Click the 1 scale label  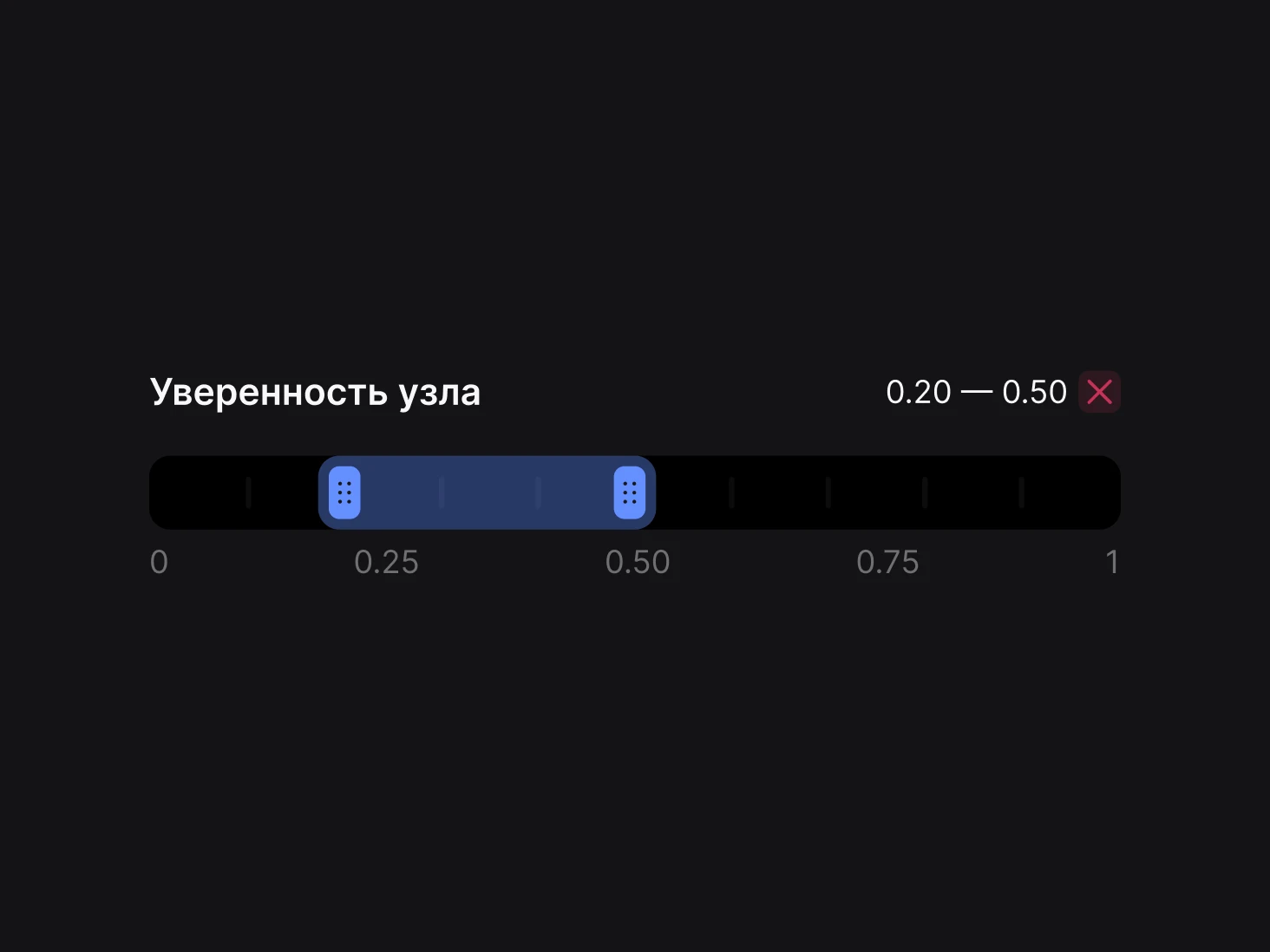tap(1112, 562)
